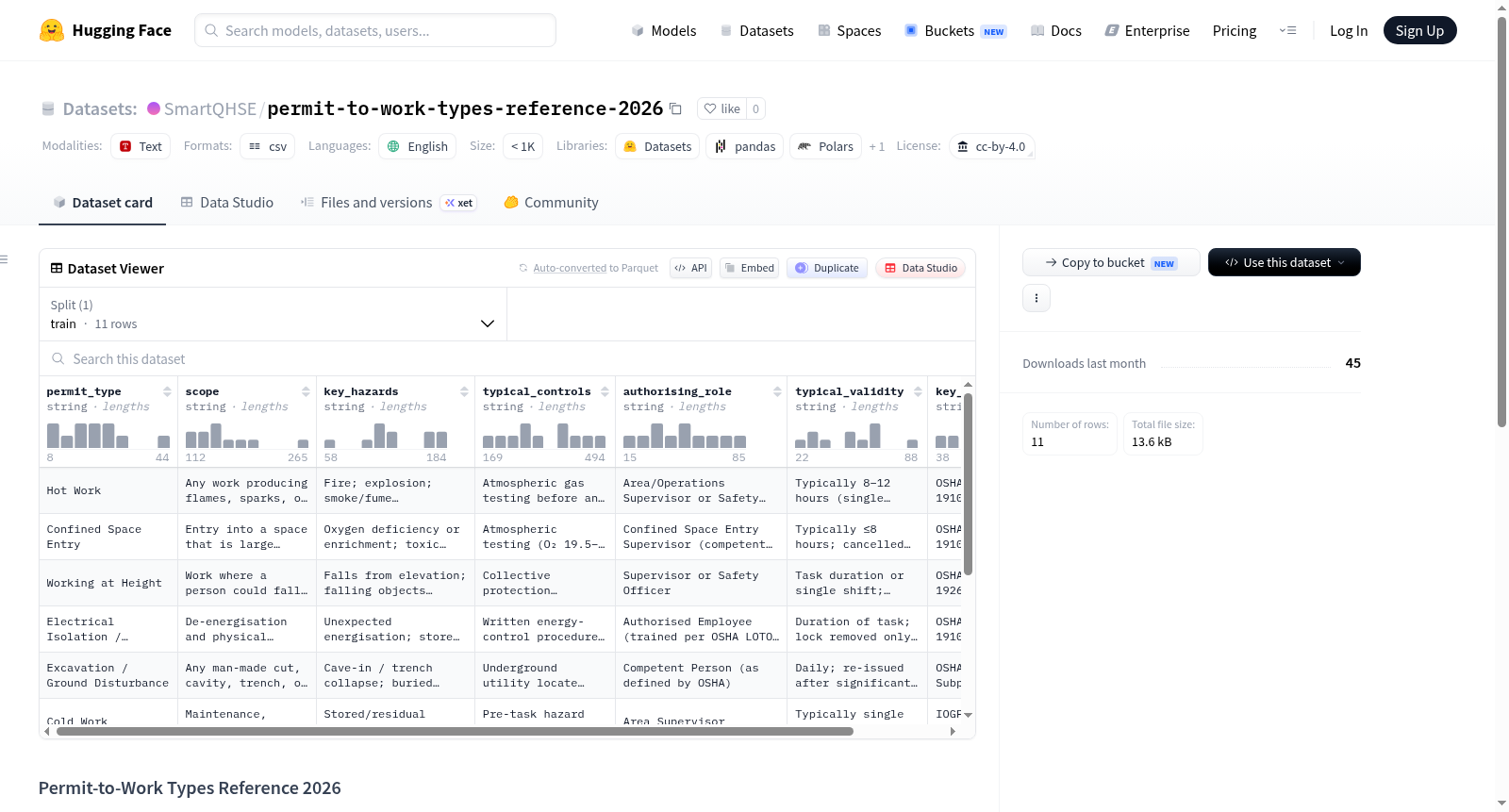Open Enterprise page
This screenshot has width=1509, height=812.
pos(1147,30)
